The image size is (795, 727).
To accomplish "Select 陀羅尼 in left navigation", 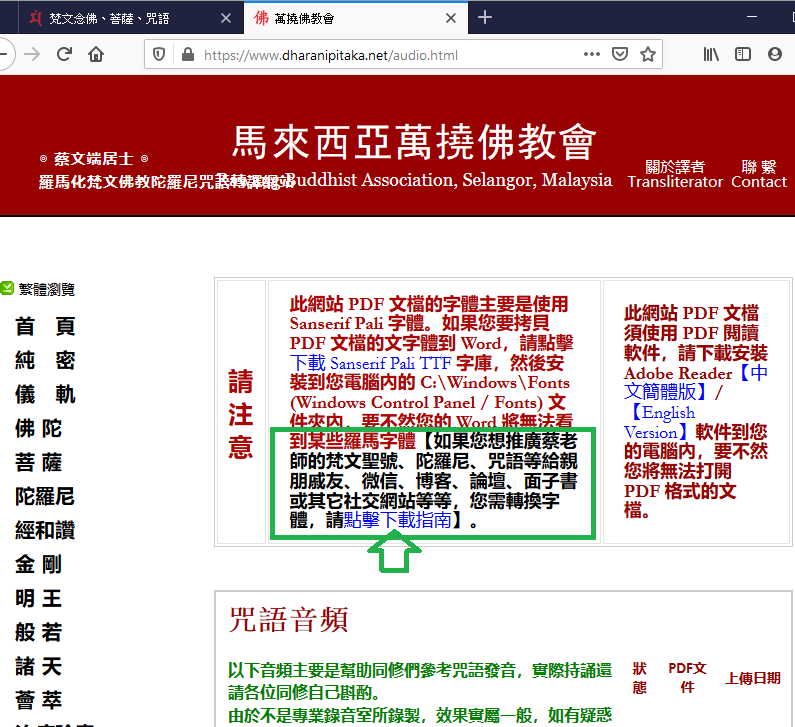I will 45,496.
